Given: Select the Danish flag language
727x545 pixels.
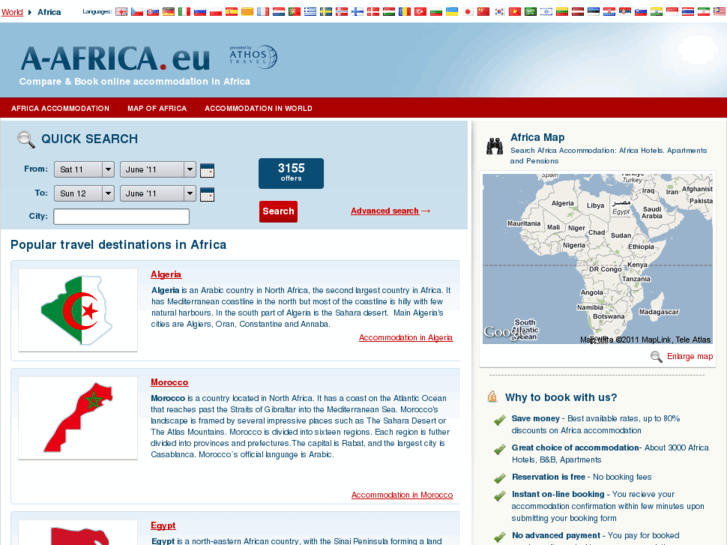Looking at the screenshot, I should (374, 12).
